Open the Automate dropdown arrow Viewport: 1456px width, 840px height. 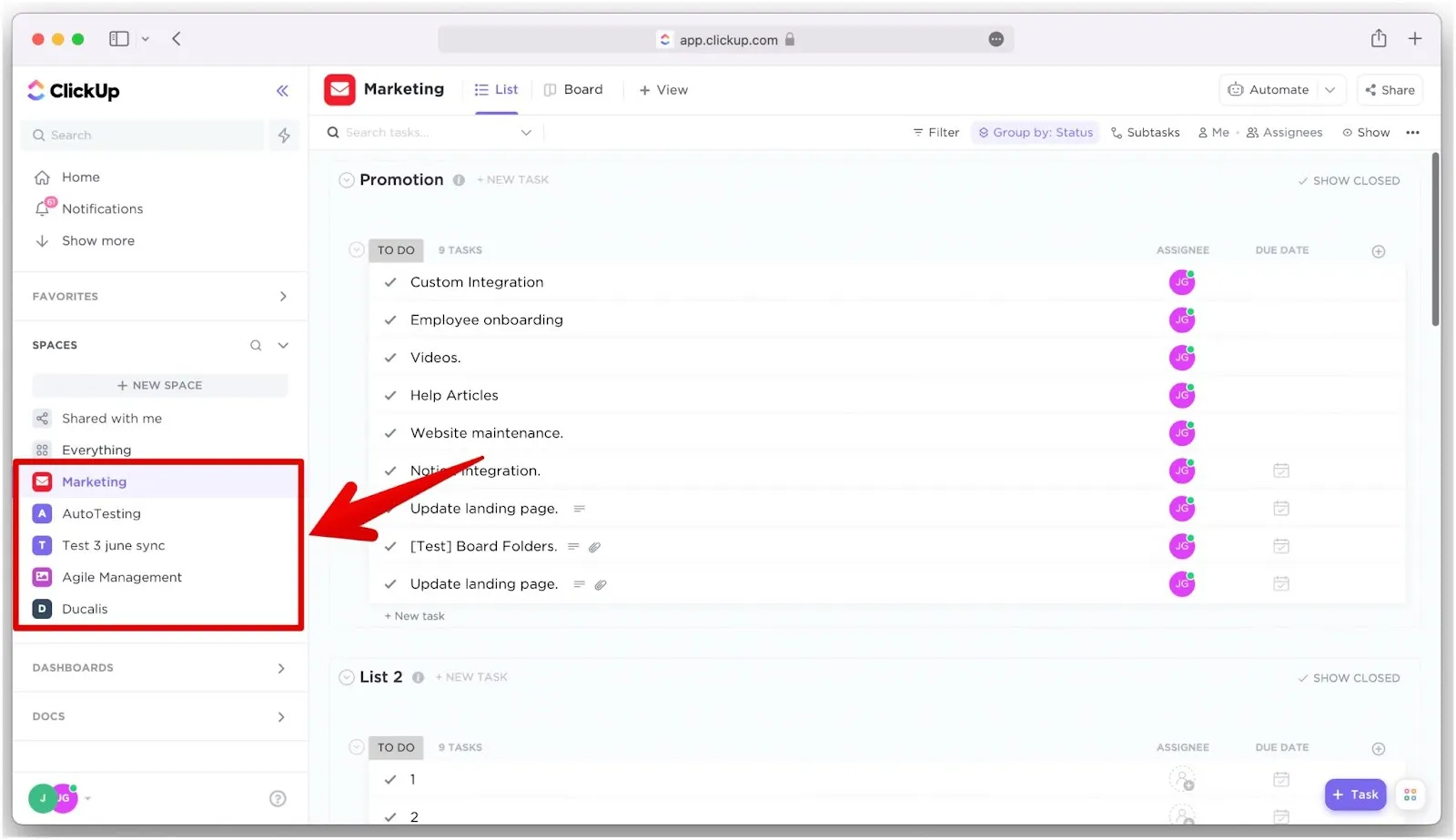[1330, 90]
